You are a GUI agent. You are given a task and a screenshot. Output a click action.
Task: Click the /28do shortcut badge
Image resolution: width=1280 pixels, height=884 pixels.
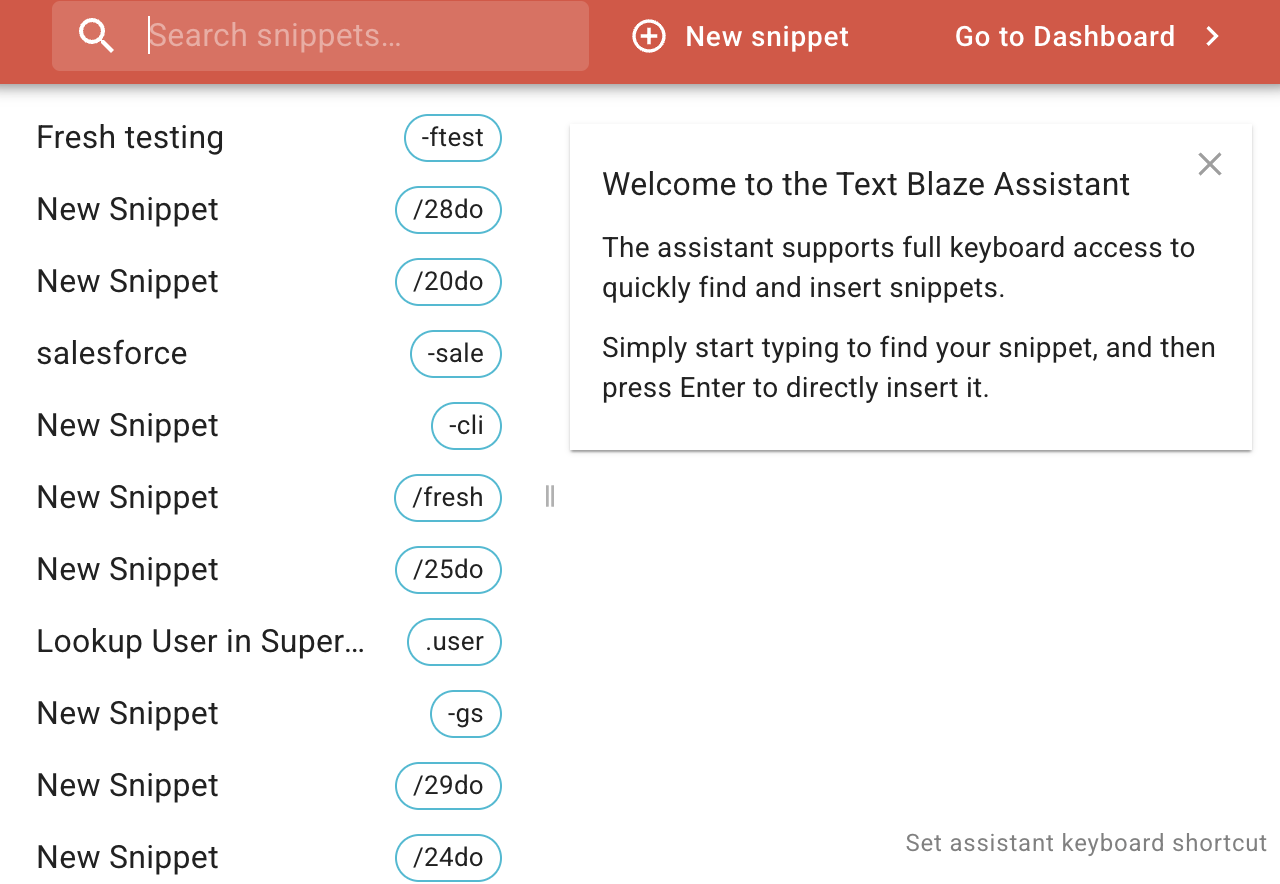point(448,210)
